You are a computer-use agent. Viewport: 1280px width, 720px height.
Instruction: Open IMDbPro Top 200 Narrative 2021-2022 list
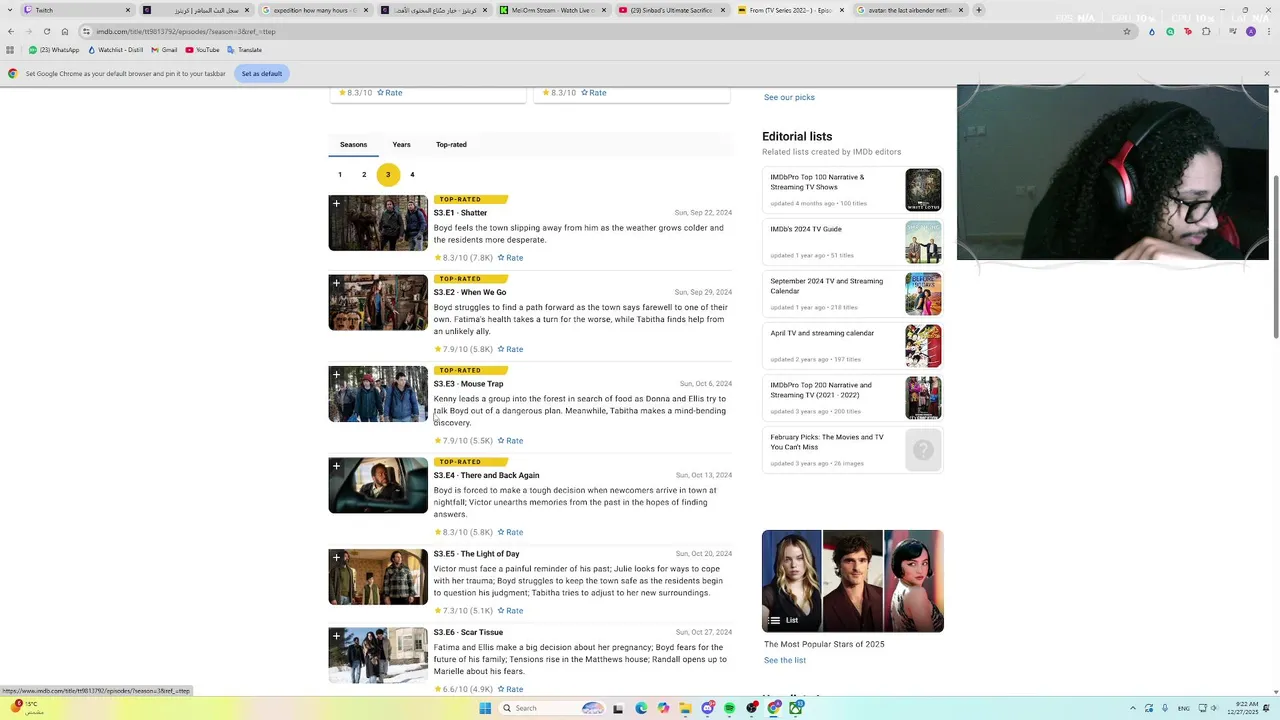pos(852,398)
